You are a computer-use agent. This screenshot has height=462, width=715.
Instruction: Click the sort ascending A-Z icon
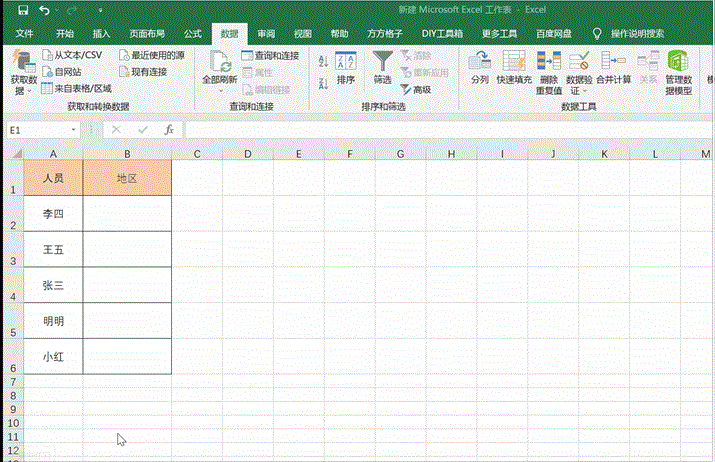point(323,61)
